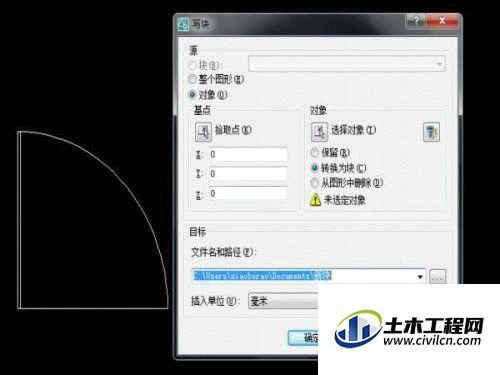Screen dimensions: 500x375
Task: Close the Write Block dialog
Action: tap(442, 21)
